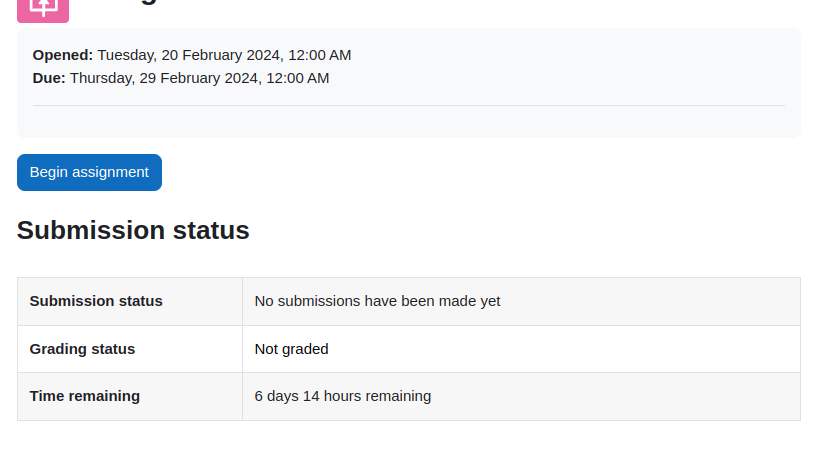The width and height of the screenshot is (826, 467).
Task: Click the word submissions in the status cell
Action: click(x=319, y=301)
